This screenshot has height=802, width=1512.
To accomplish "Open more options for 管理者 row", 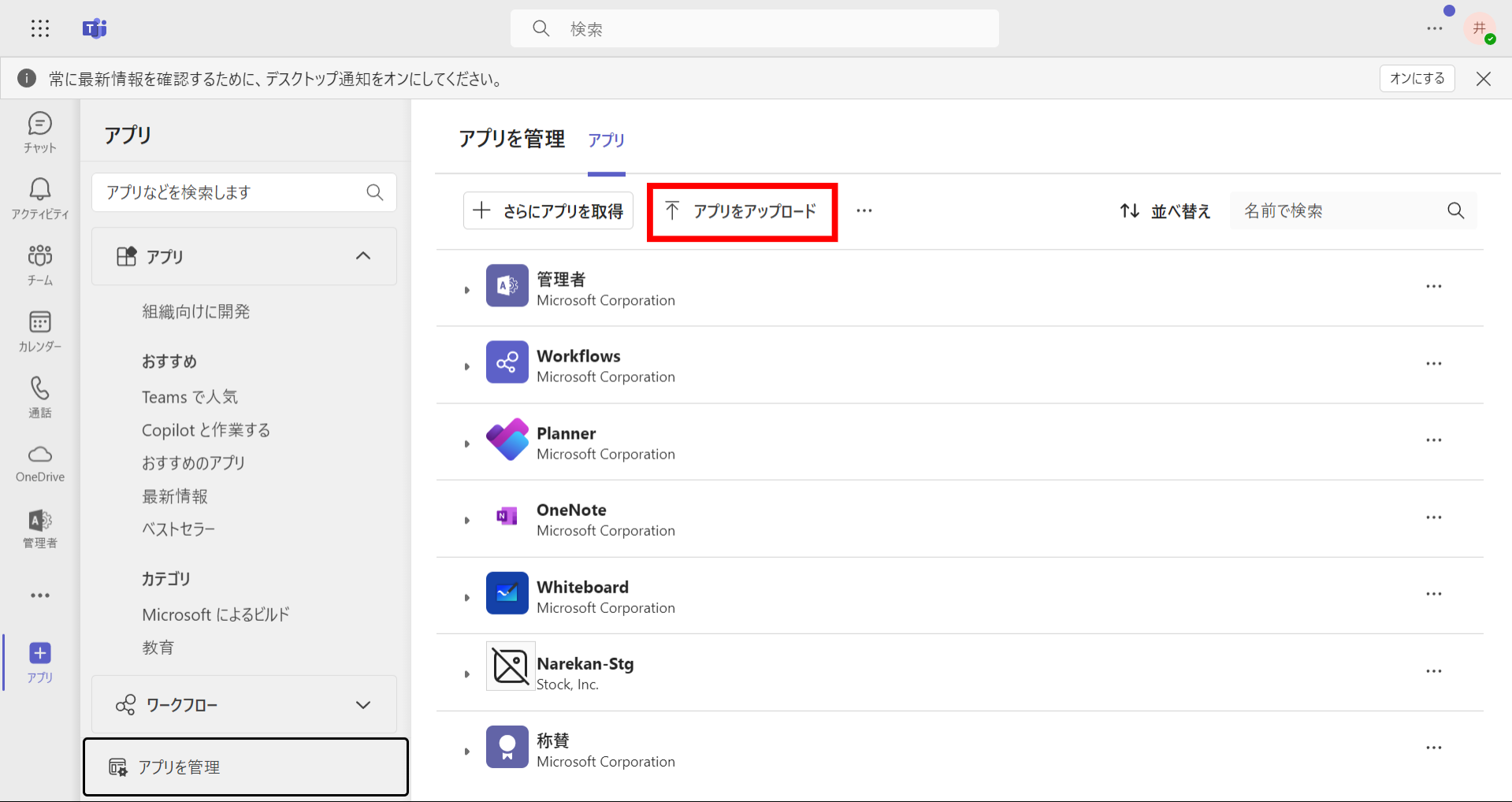I will 1434,287.
